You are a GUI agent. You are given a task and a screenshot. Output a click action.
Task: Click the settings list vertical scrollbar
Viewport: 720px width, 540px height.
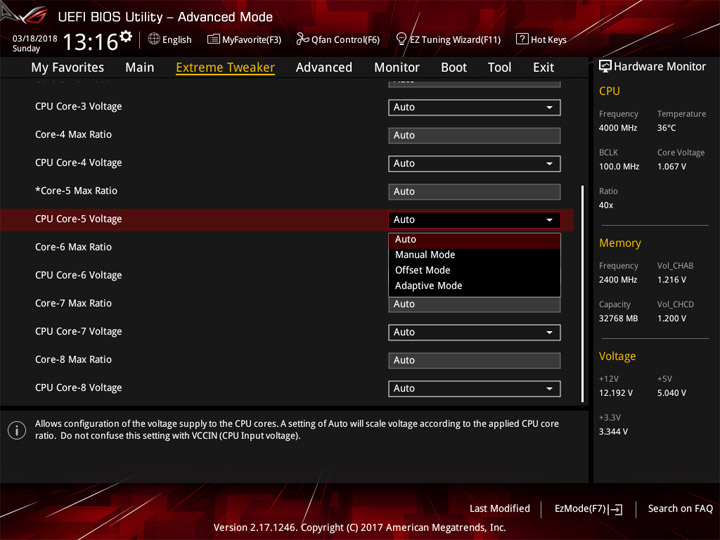coord(583,294)
